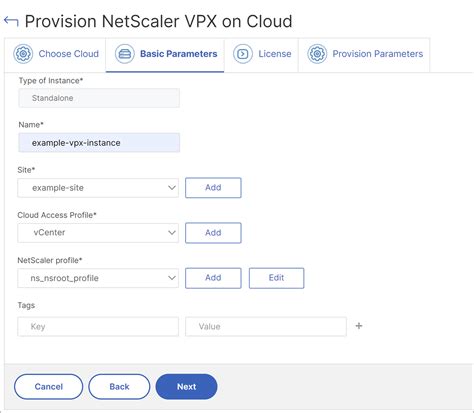Open the Provision Parameters tab
The height and width of the screenshot is (413, 474).
(364, 54)
